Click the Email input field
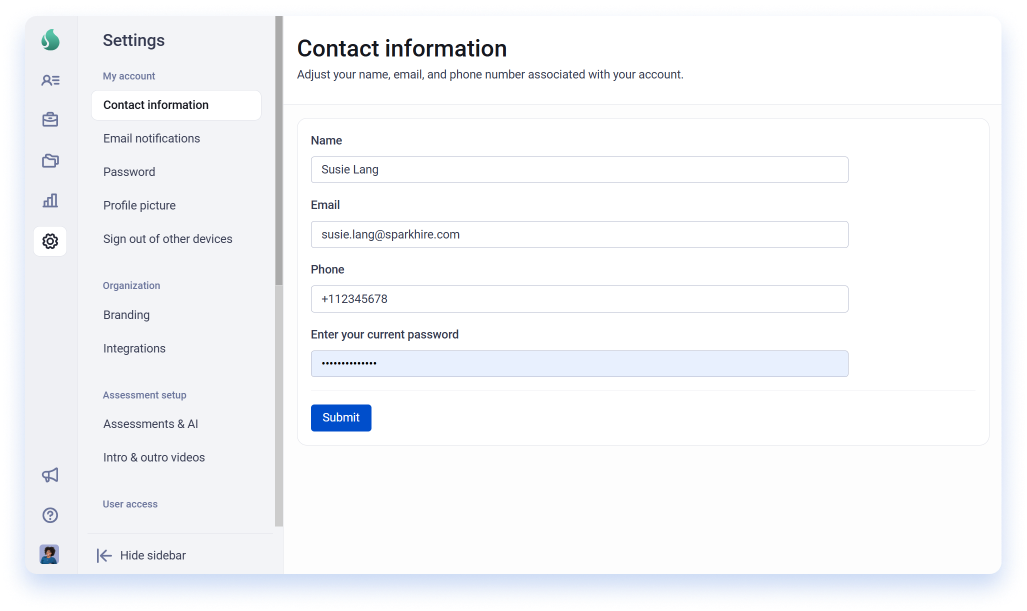Screen dimensions: 1027x611 580,234
